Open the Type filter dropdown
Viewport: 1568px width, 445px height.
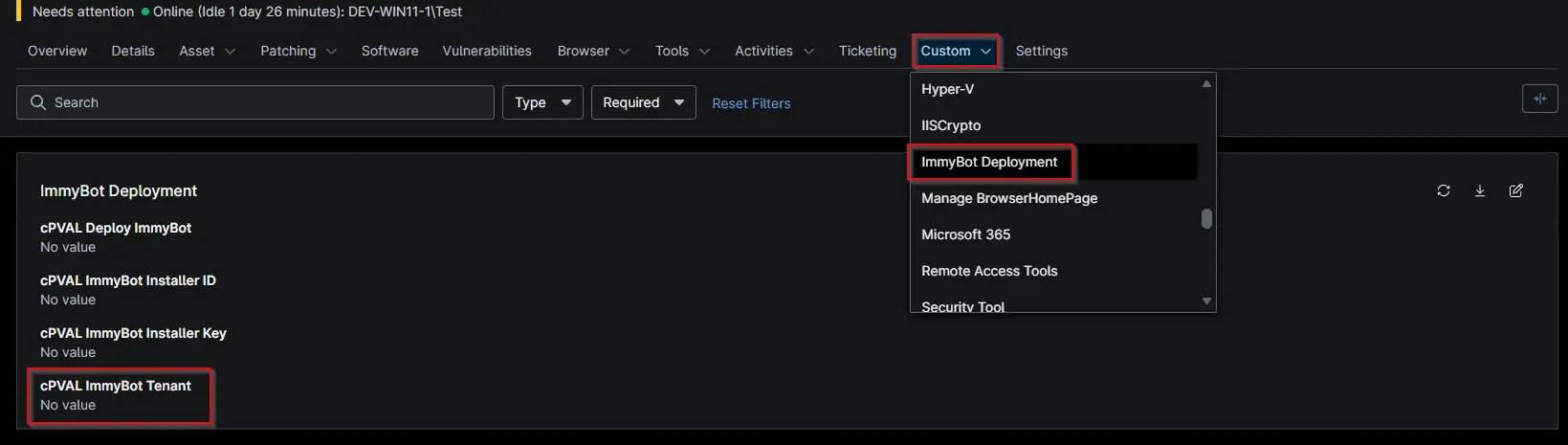[x=542, y=102]
